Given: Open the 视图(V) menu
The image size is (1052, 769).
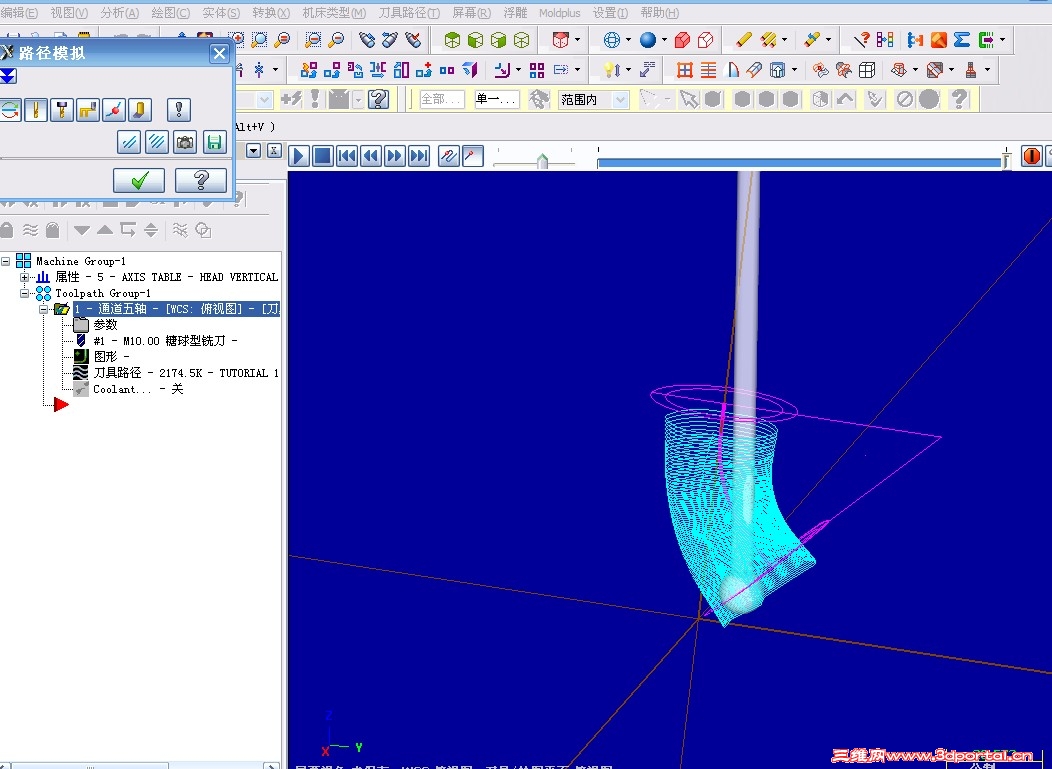Looking at the screenshot, I should pos(69,13).
